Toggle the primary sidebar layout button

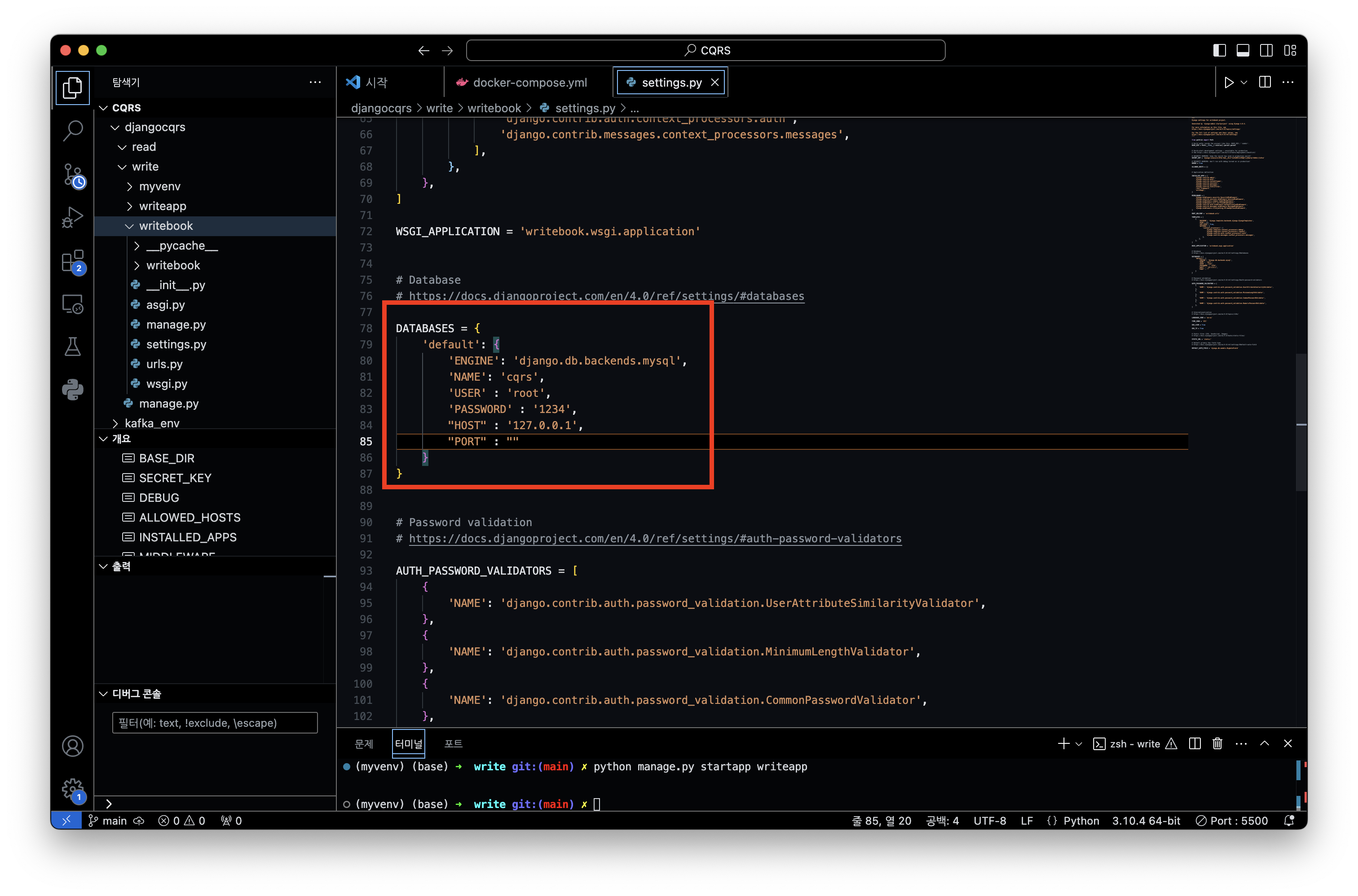click(1219, 50)
